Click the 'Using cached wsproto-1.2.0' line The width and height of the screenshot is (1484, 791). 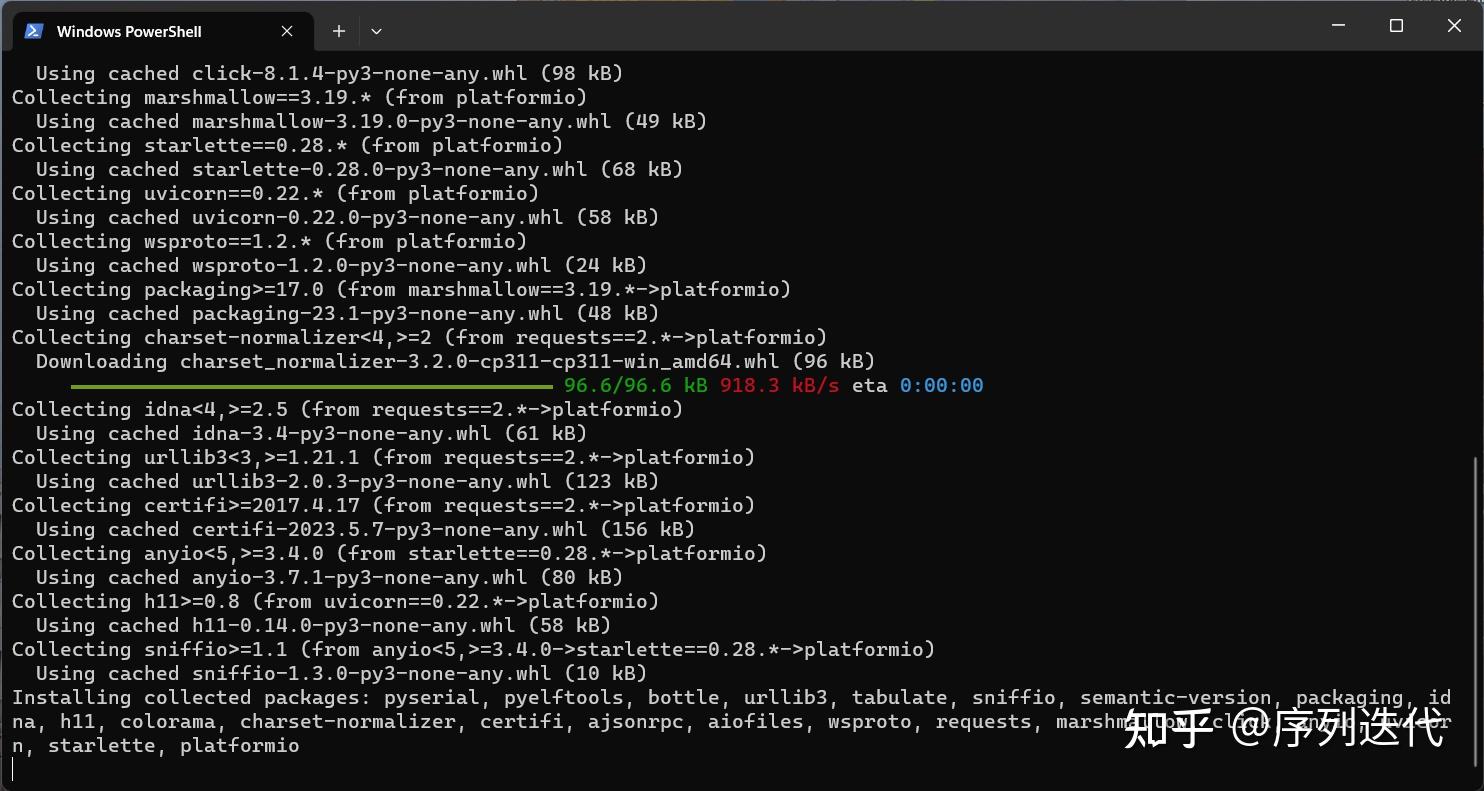342,266
